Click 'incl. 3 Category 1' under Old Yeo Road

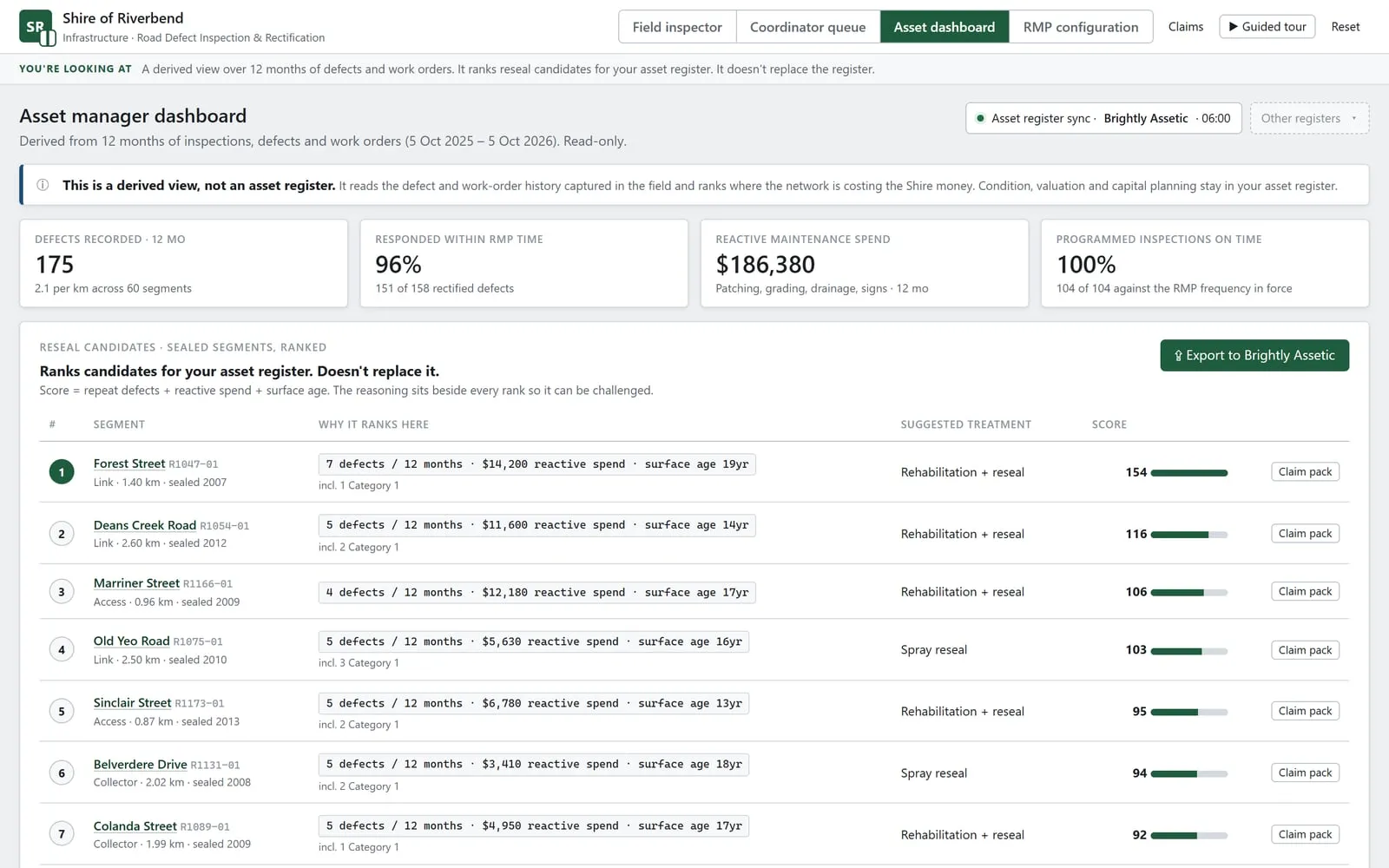[x=359, y=663]
